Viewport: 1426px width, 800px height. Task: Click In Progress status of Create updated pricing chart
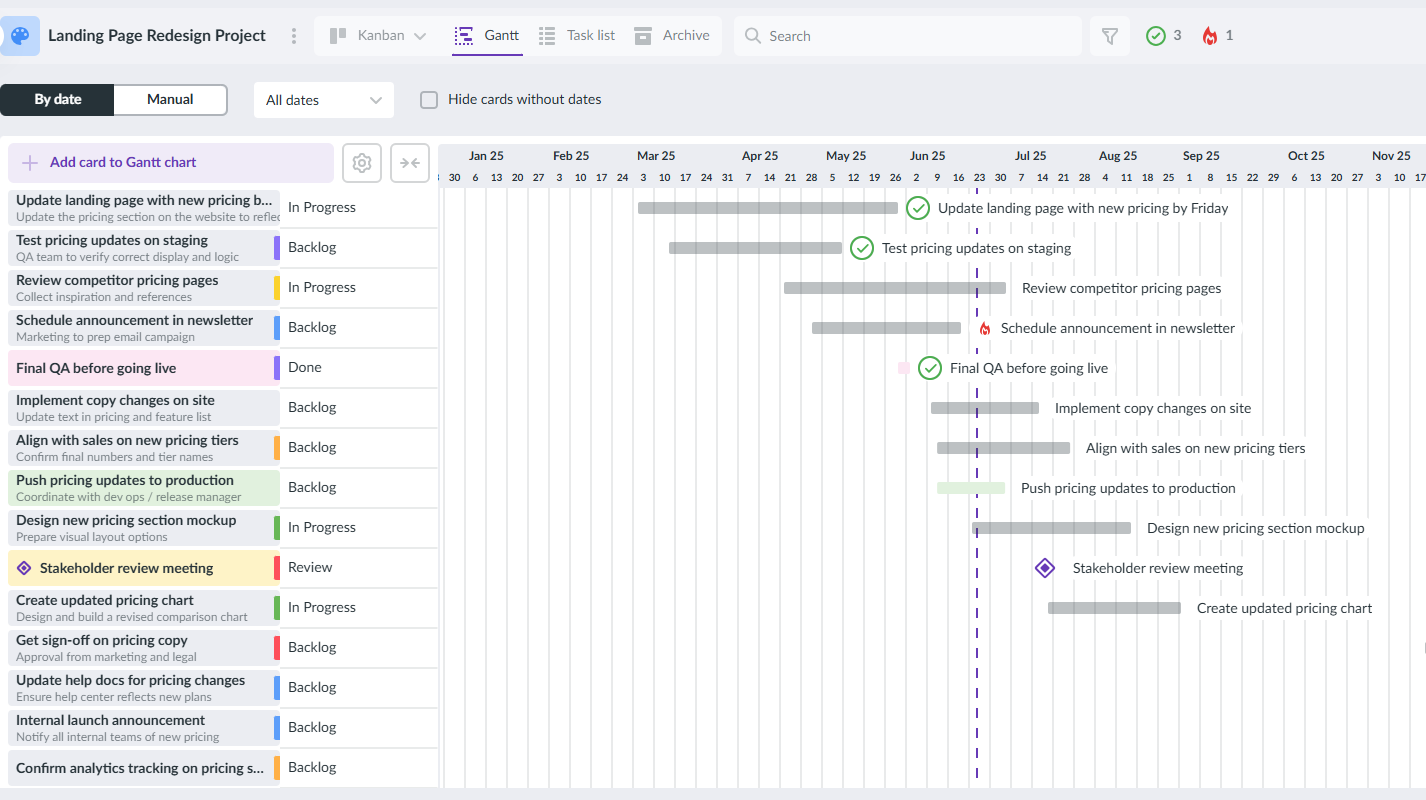coord(322,607)
